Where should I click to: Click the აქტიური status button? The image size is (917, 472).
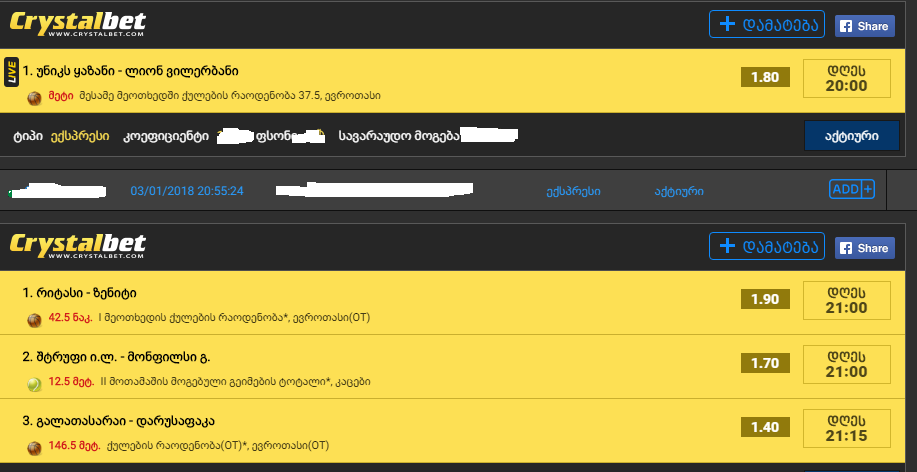pyautogui.click(x=852, y=136)
